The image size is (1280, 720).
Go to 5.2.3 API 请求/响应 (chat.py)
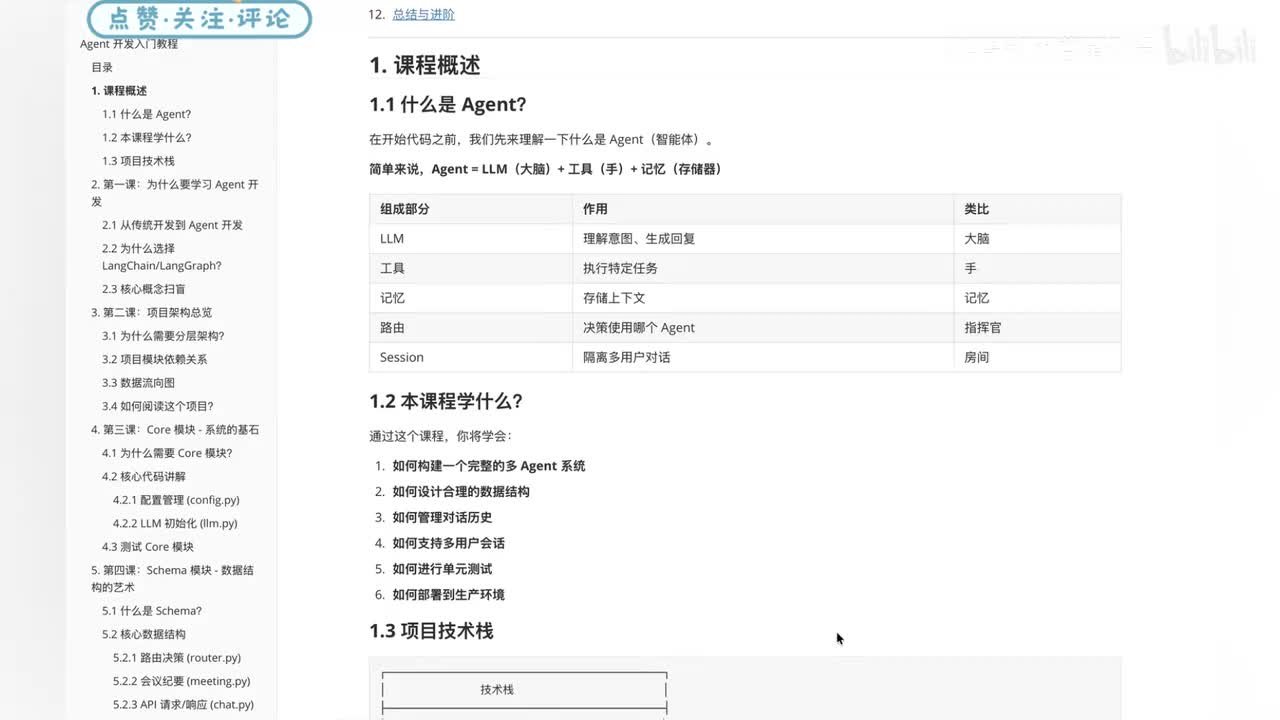pos(183,705)
